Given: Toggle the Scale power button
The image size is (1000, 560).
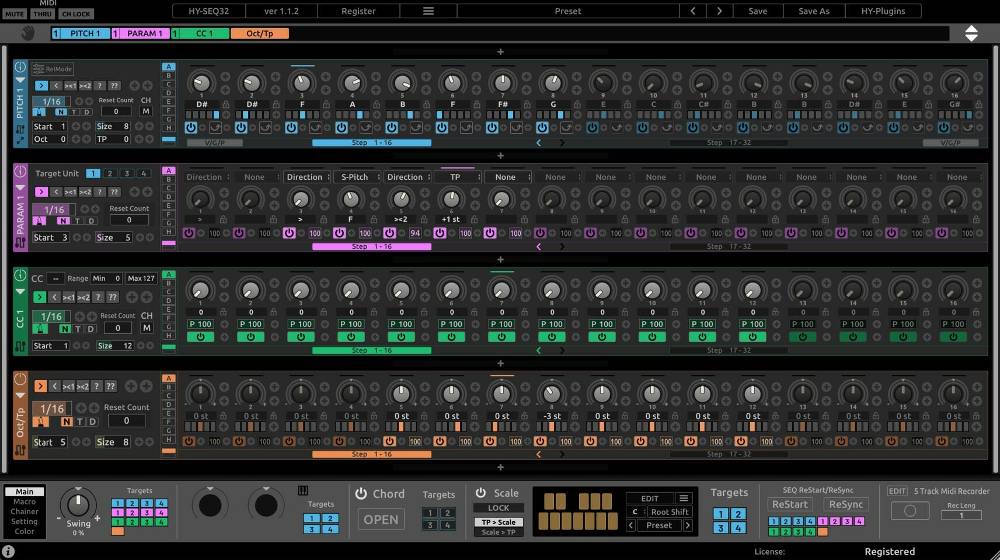Looking at the screenshot, I should click(480, 493).
